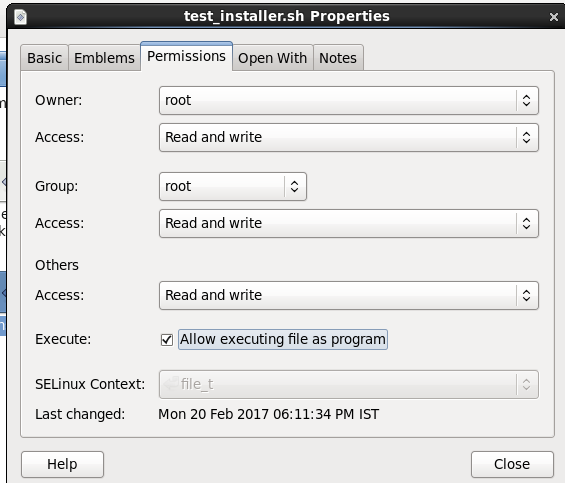This screenshot has width=565, height=483.
Task: Switch to the Basic tab
Action: (45, 58)
